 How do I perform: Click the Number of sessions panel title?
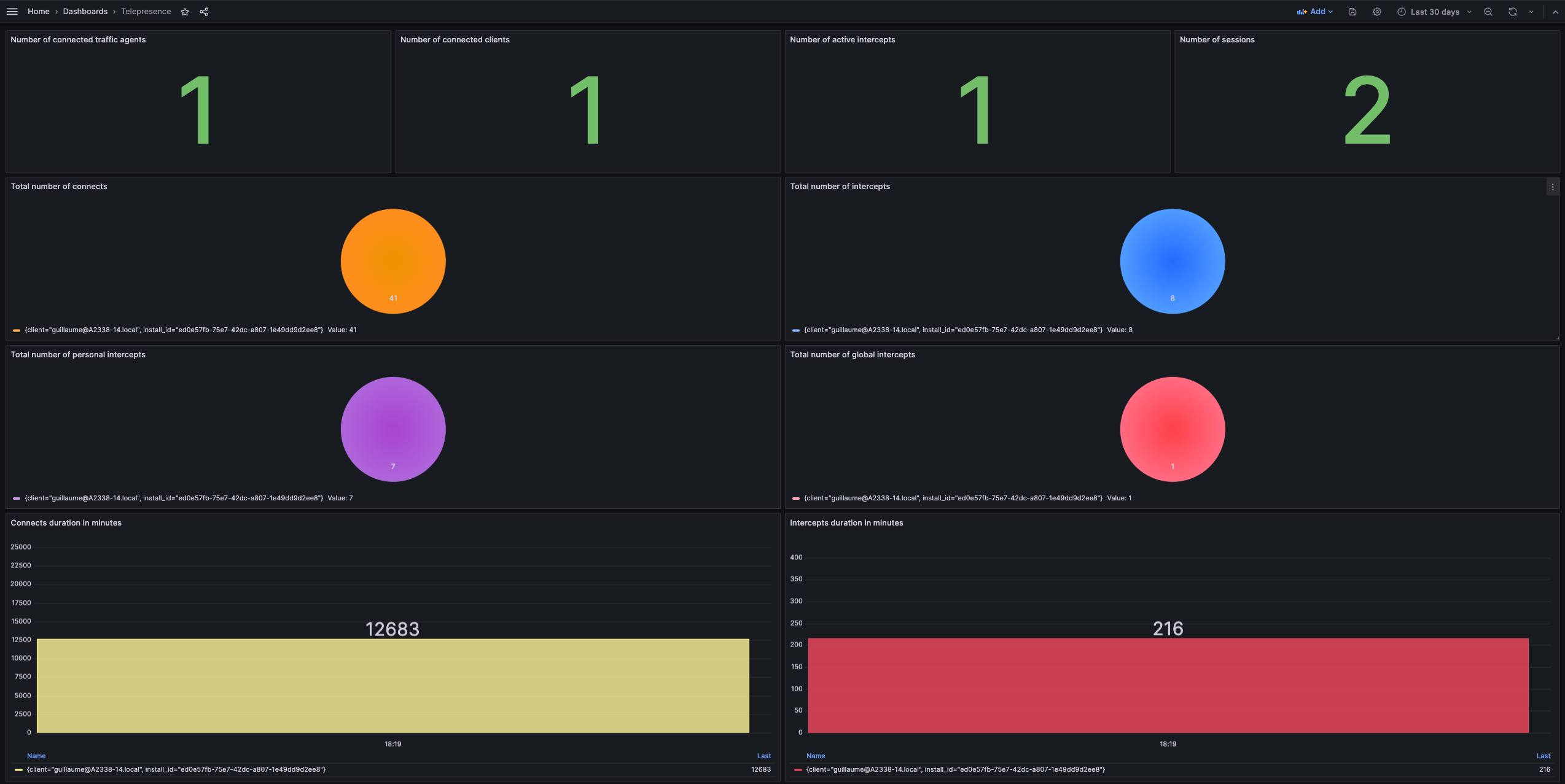1217,40
